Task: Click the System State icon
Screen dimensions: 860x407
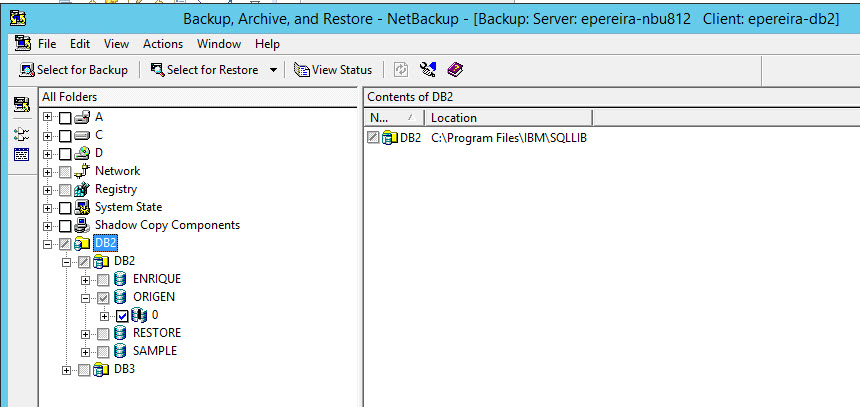Action: tap(82, 207)
